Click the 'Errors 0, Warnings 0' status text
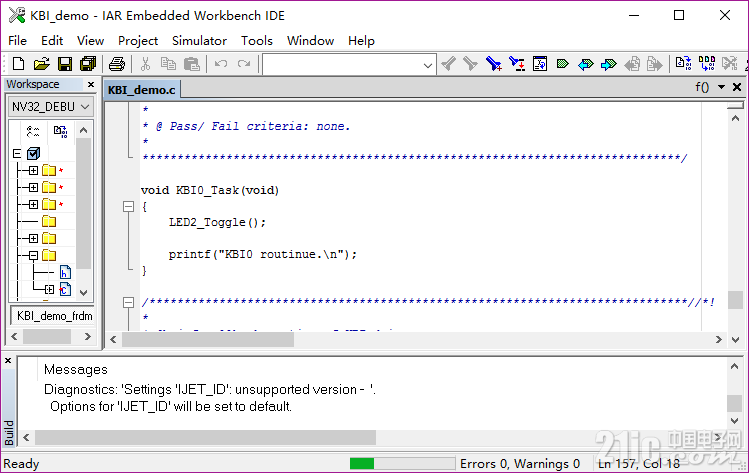This screenshot has width=749, height=473. pos(520,463)
